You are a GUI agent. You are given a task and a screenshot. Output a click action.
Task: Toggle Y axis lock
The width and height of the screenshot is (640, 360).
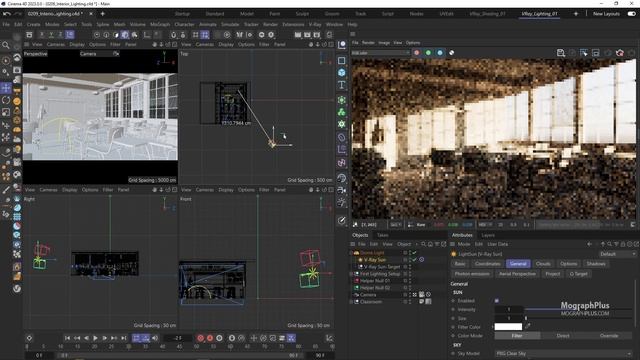click(x=51, y=35)
